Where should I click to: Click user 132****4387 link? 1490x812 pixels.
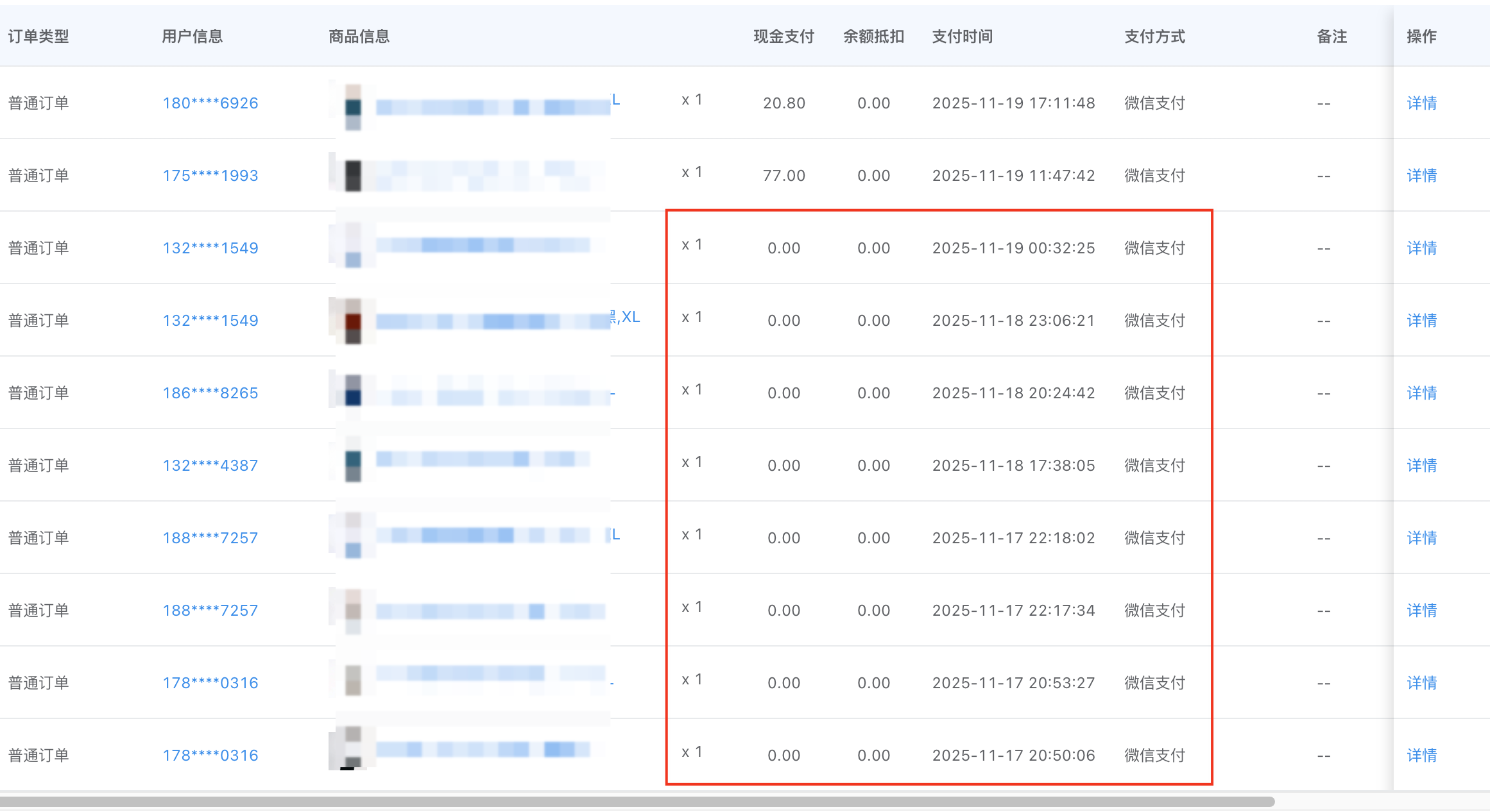(x=210, y=466)
